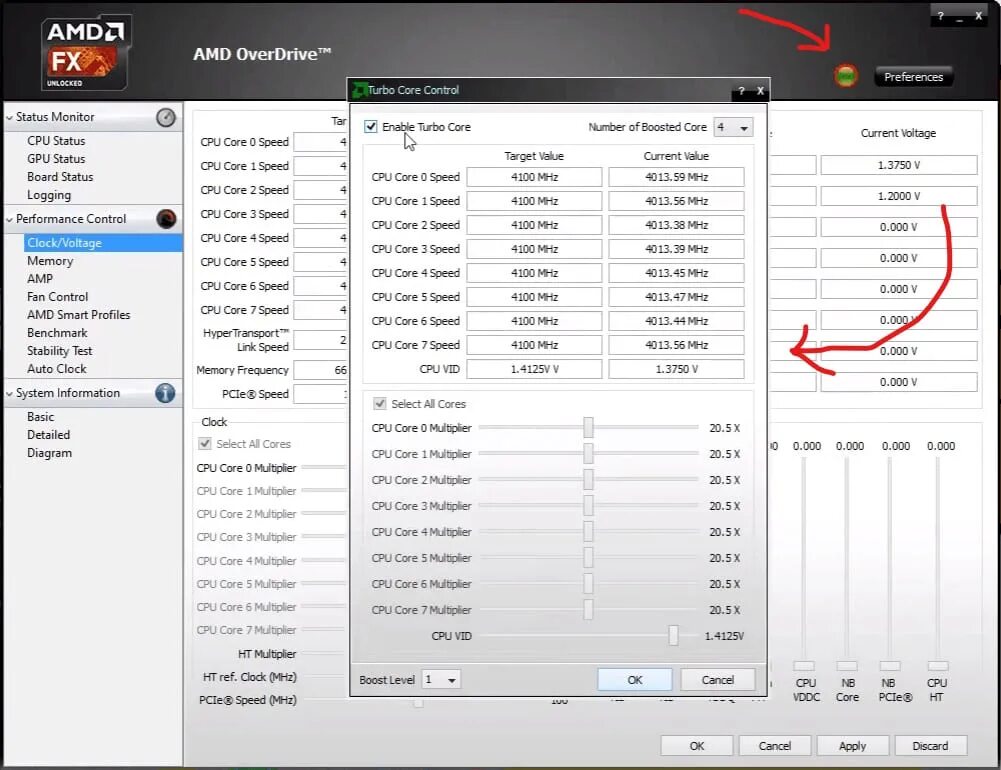1001x770 pixels.
Task: Open Stability Test page
Action: pyautogui.click(x=59, y=351)
